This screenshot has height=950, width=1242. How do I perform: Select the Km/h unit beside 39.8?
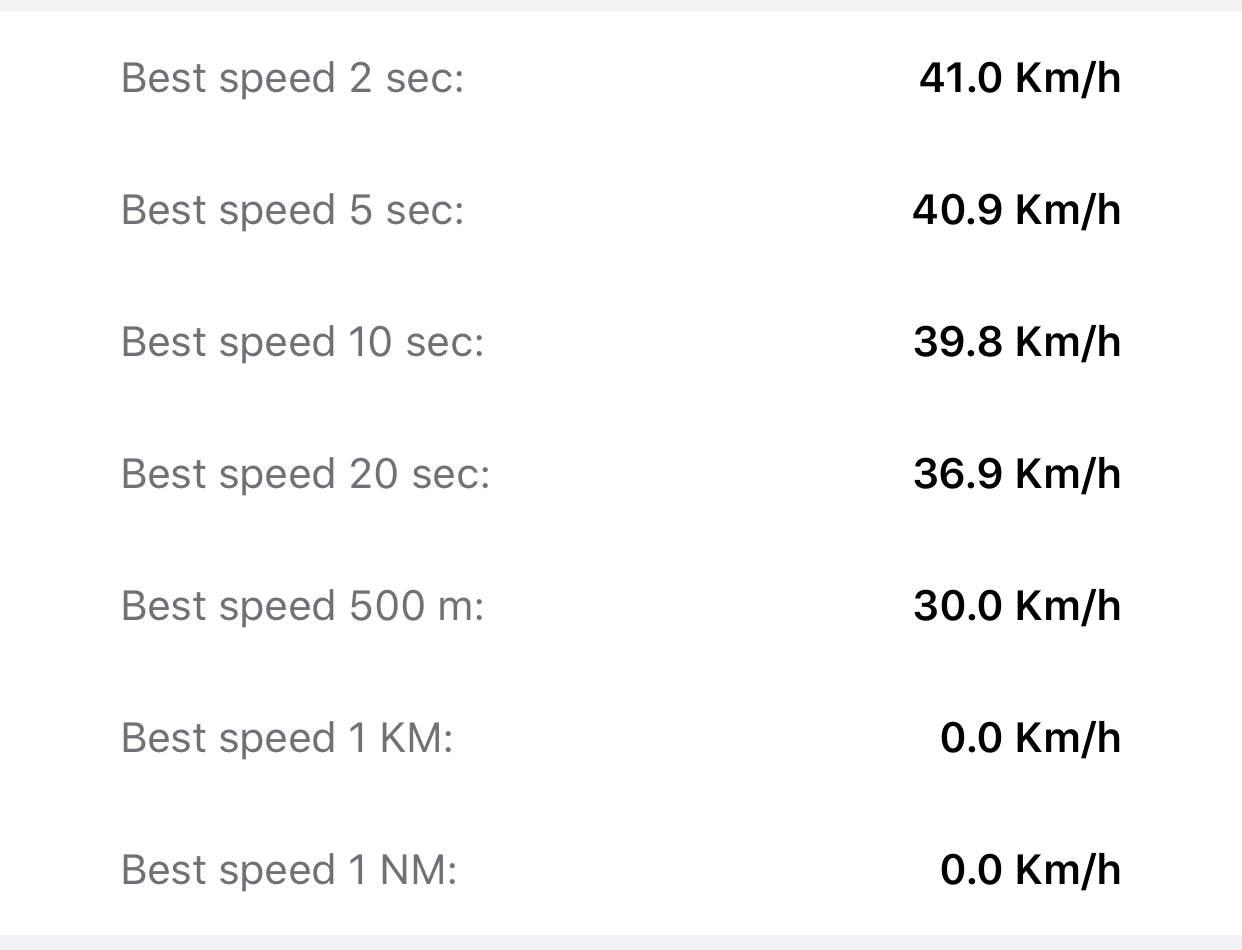coord(1068,342)
